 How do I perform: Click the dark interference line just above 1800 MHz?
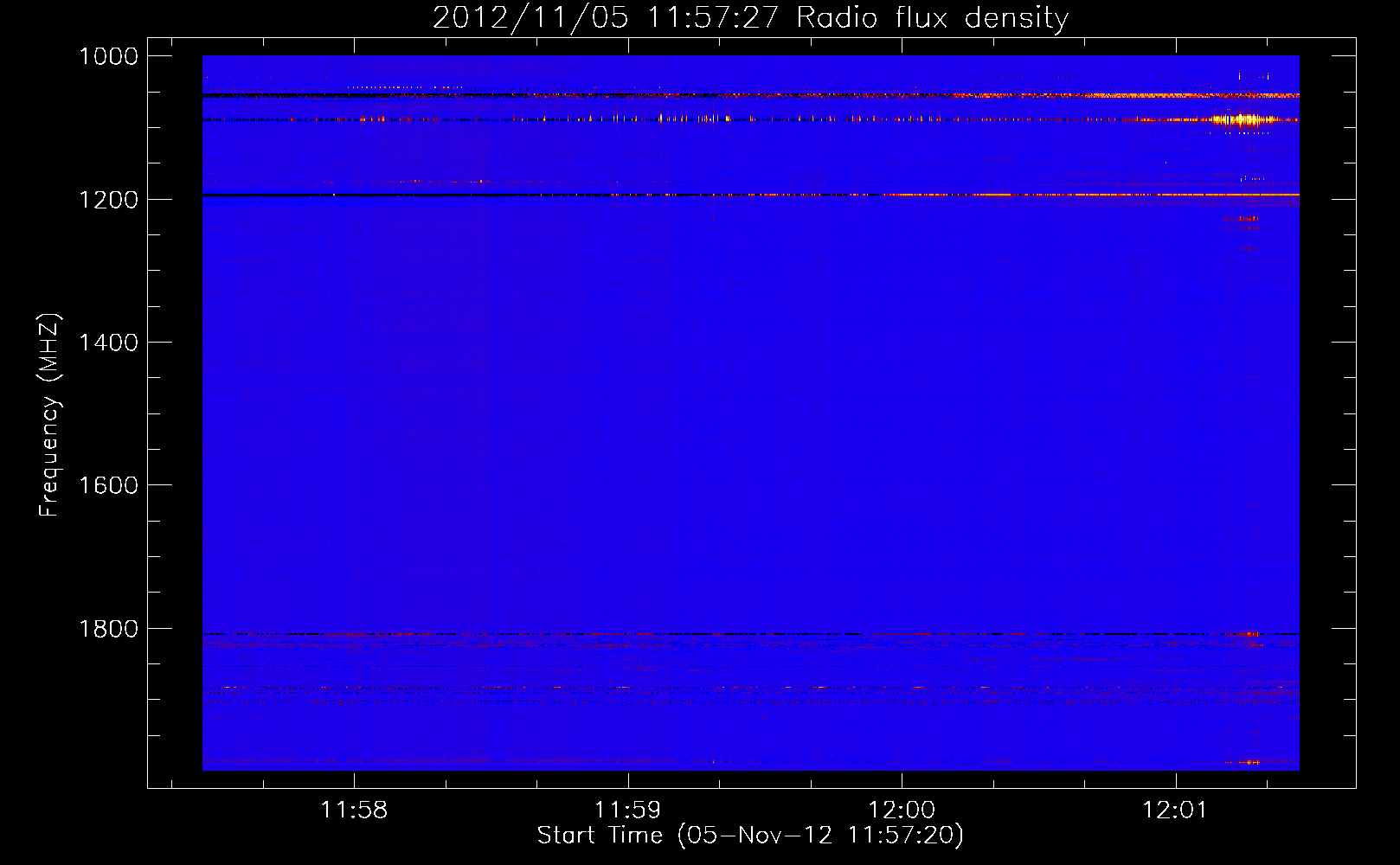(751, 634)
